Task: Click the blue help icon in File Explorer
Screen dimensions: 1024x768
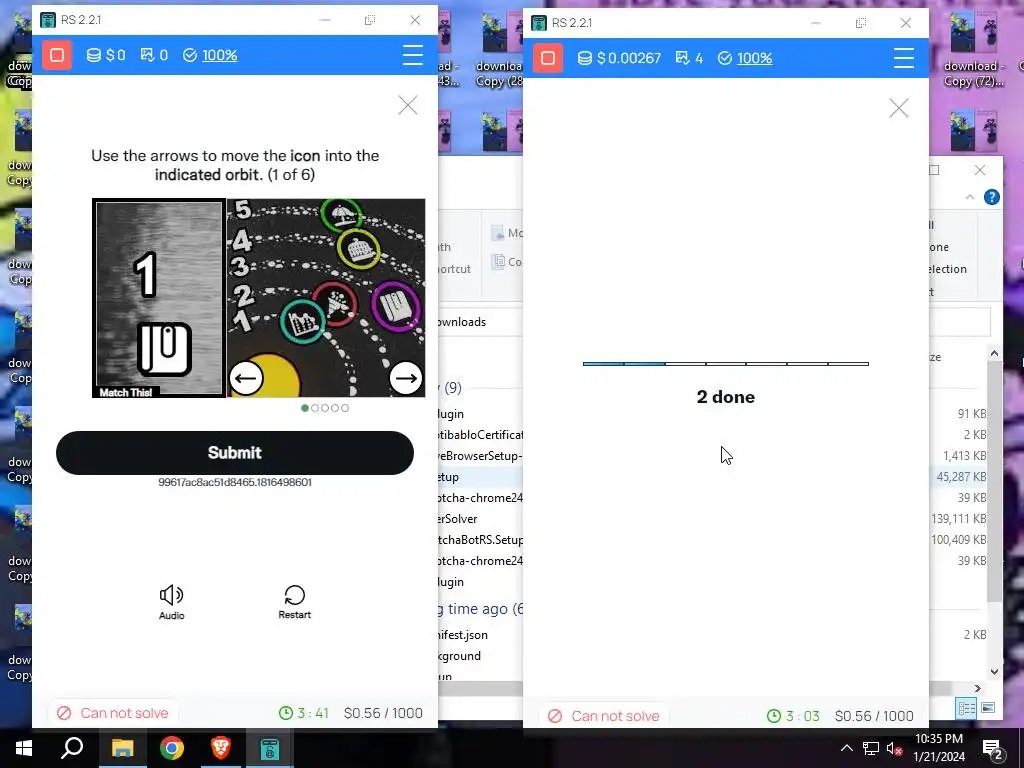Action: (x=991, y=197)
